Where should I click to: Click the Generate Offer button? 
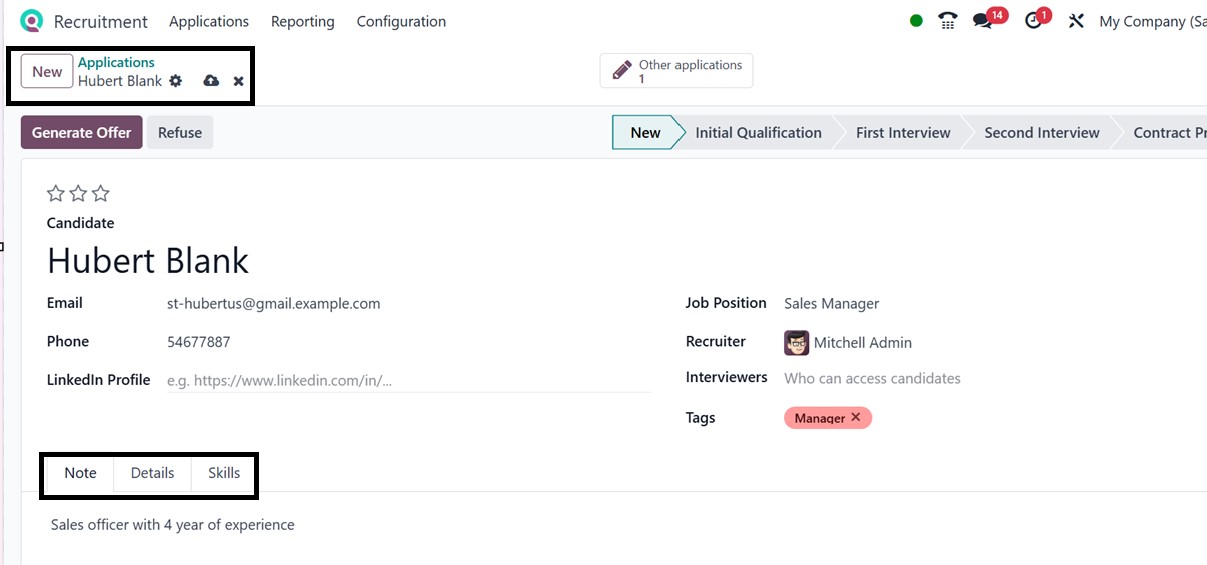point(81,133)
